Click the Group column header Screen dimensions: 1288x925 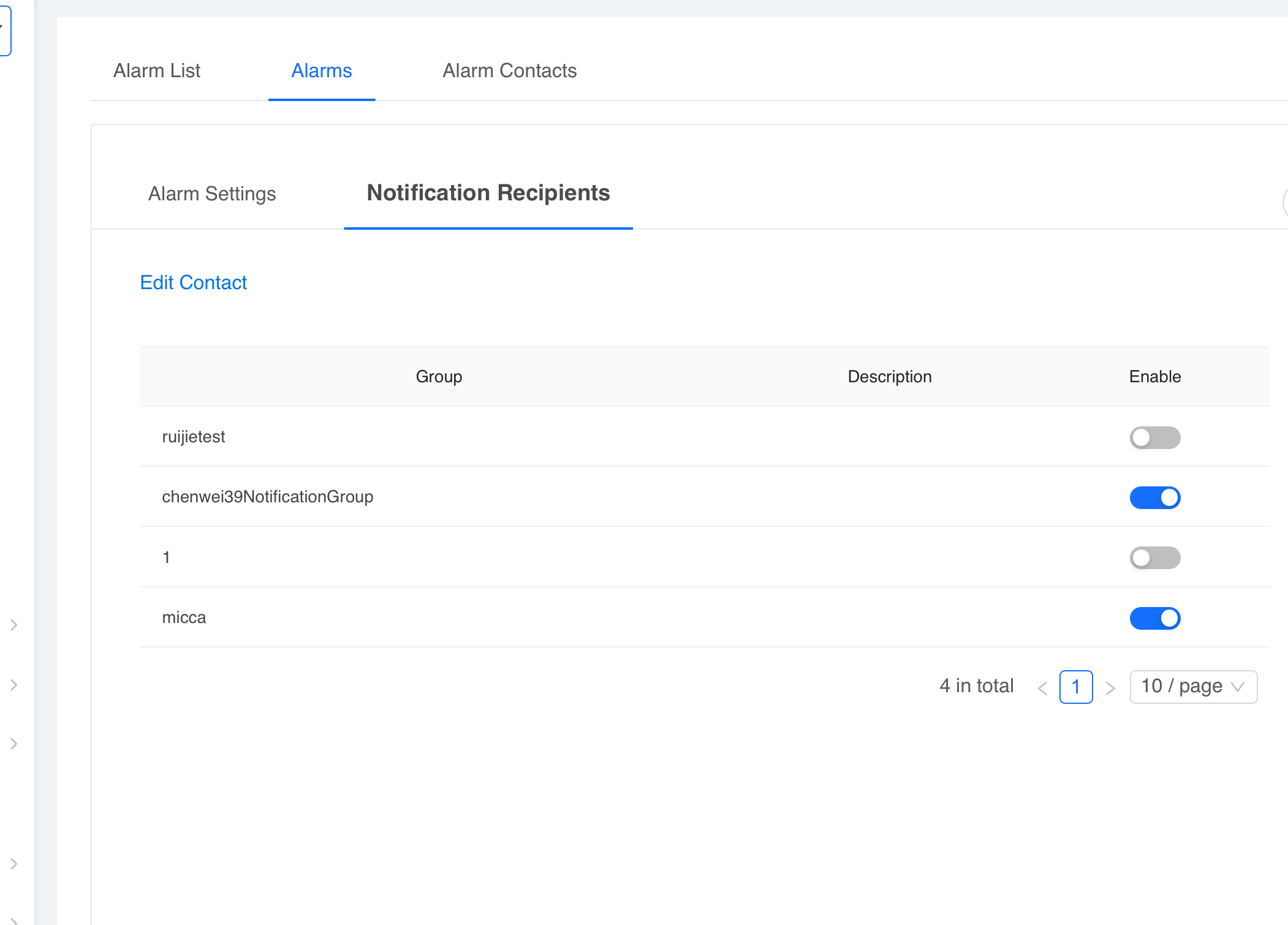click(439, 376)
